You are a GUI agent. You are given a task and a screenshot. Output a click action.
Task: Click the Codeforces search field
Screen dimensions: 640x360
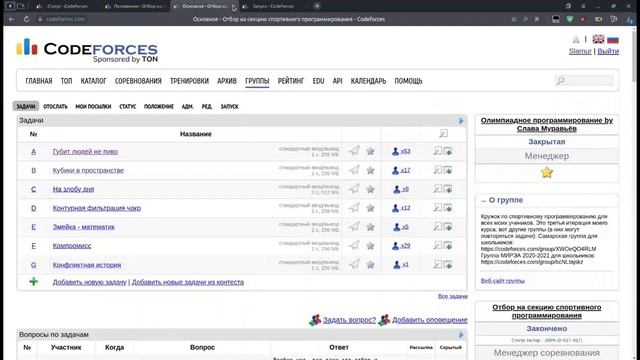coord(584,81)
